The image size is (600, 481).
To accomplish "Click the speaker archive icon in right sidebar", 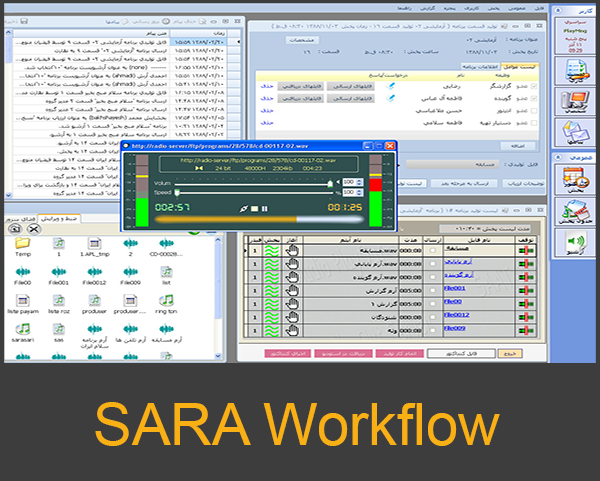I will coord(575,243).
